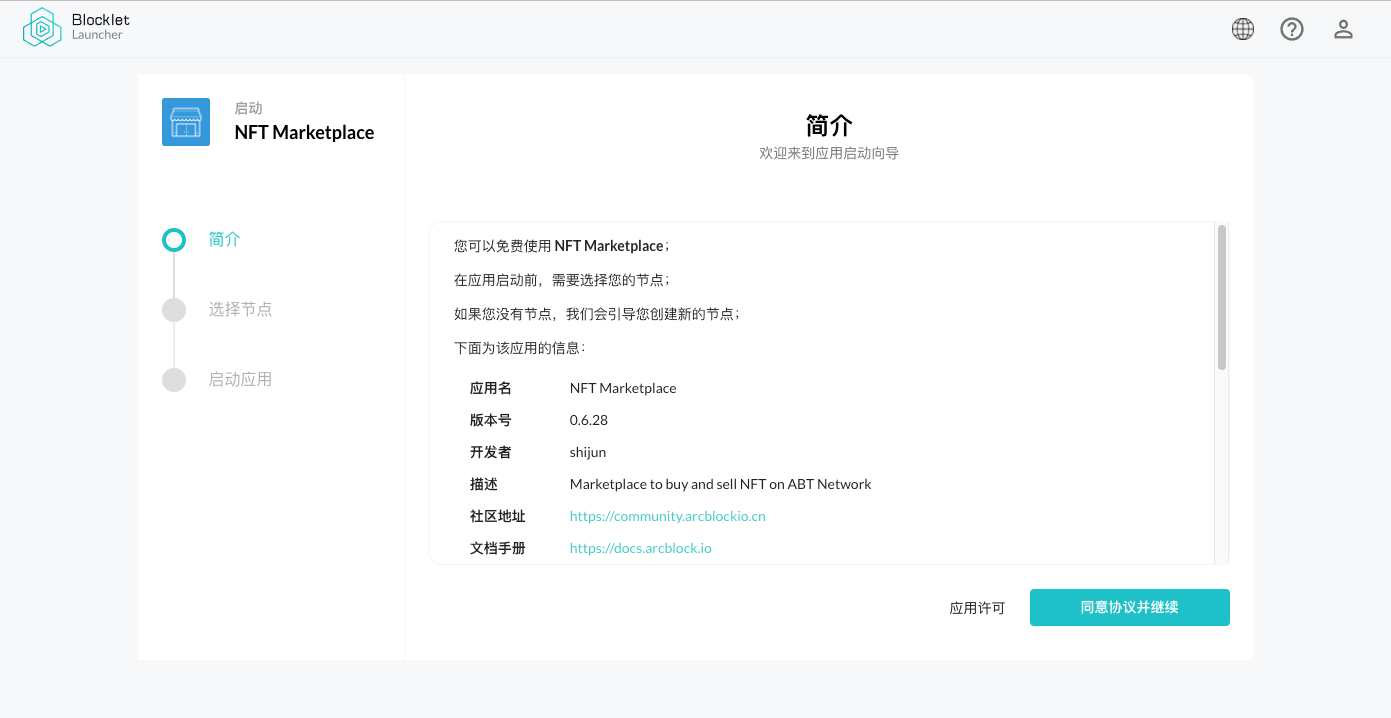Open the 应用许可 link
The image size is (1391, 718).
point(977,608)
